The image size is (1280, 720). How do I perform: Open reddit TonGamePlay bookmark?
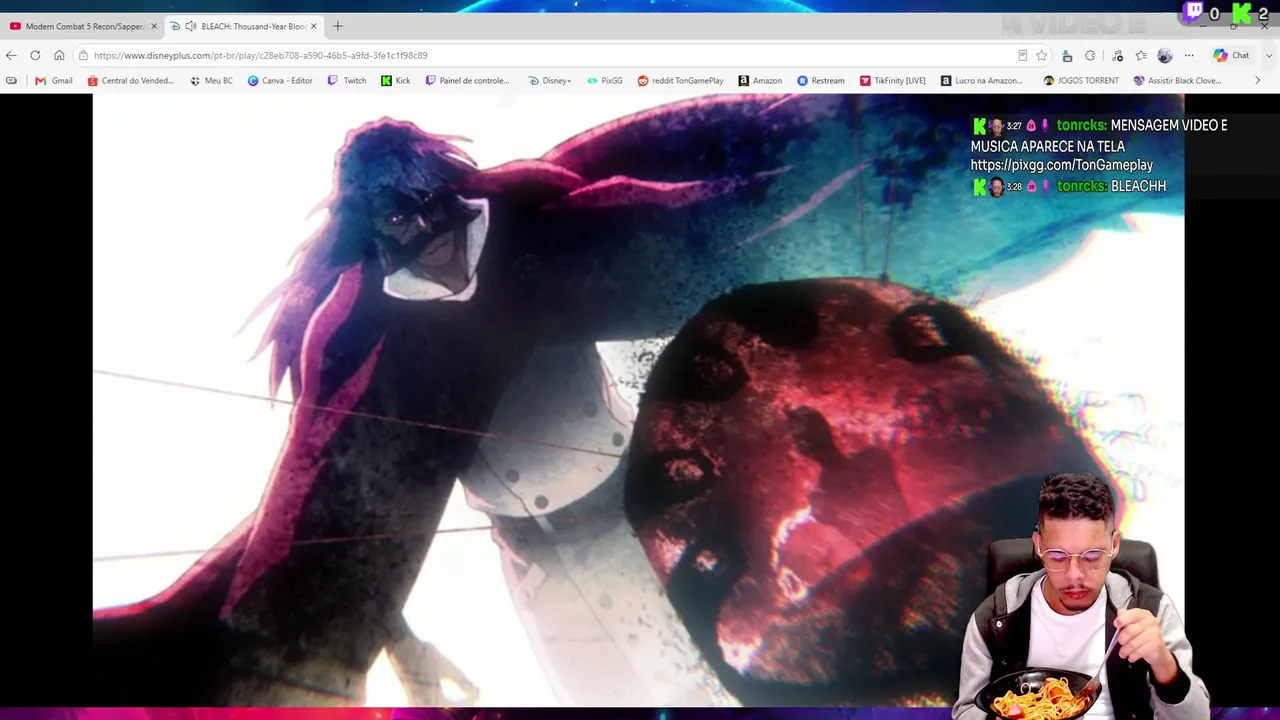680,80
